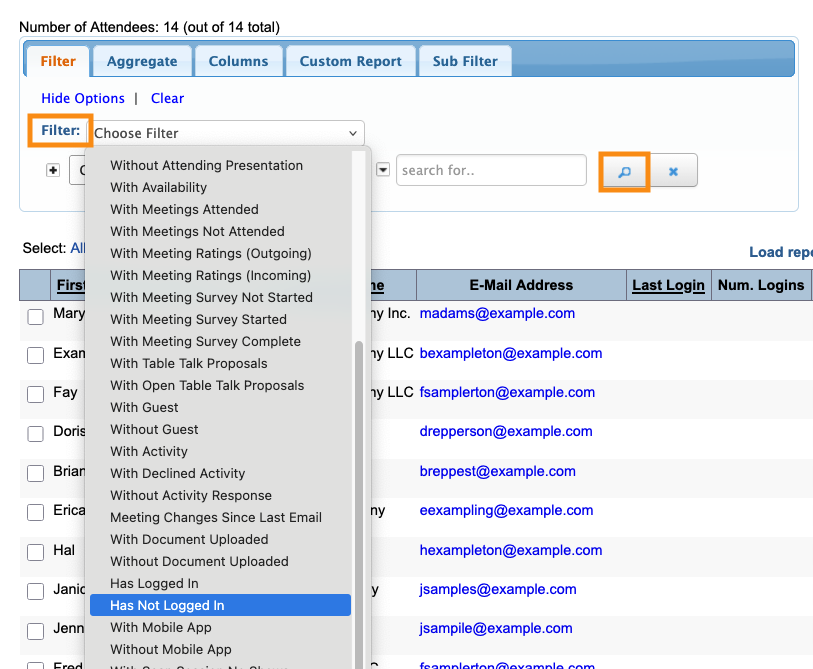Click the filter list scrollbar thumb
The width and height of the screenshot is (813, 669).
tap(358, 503)
